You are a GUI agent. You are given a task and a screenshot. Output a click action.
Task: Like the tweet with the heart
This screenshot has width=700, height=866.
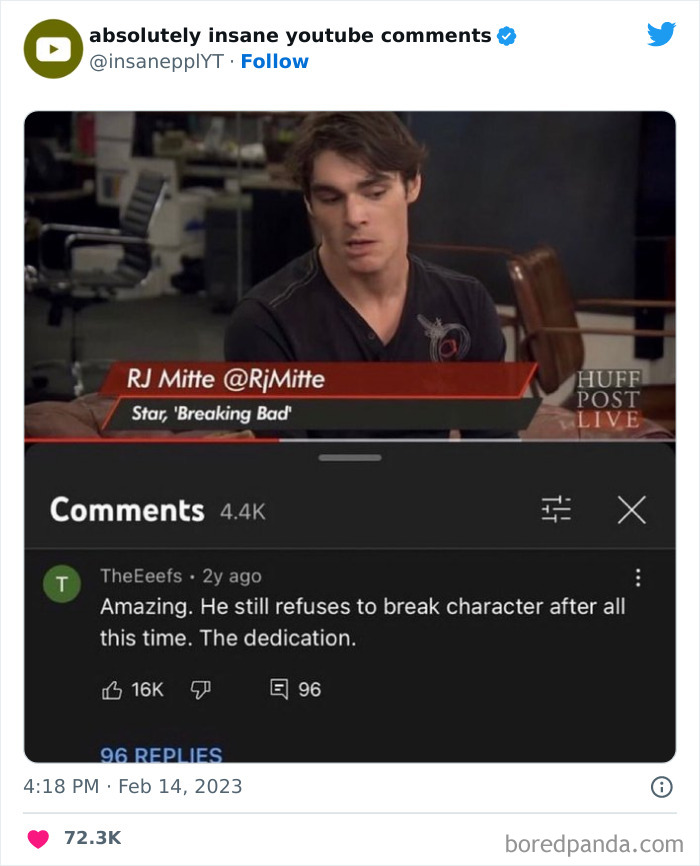tap(38, 838)
